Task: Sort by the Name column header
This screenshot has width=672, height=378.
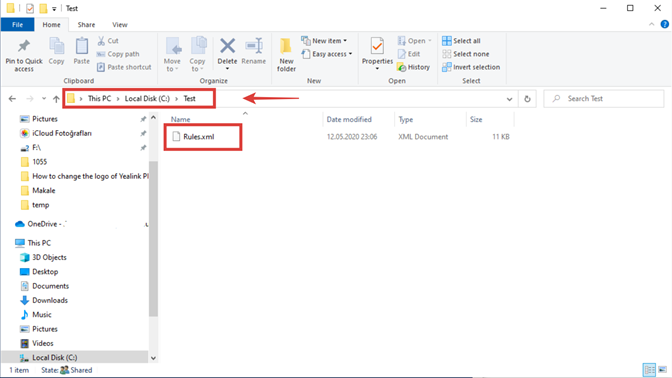Action: coord(180,120)
